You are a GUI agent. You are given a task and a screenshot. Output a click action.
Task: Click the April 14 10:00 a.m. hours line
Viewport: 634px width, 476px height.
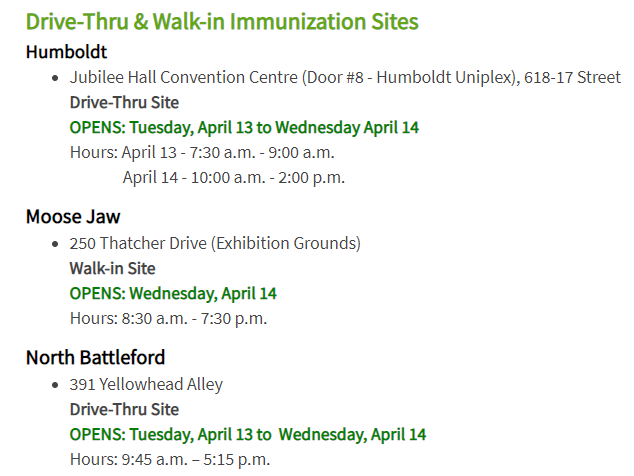(234, 178)
